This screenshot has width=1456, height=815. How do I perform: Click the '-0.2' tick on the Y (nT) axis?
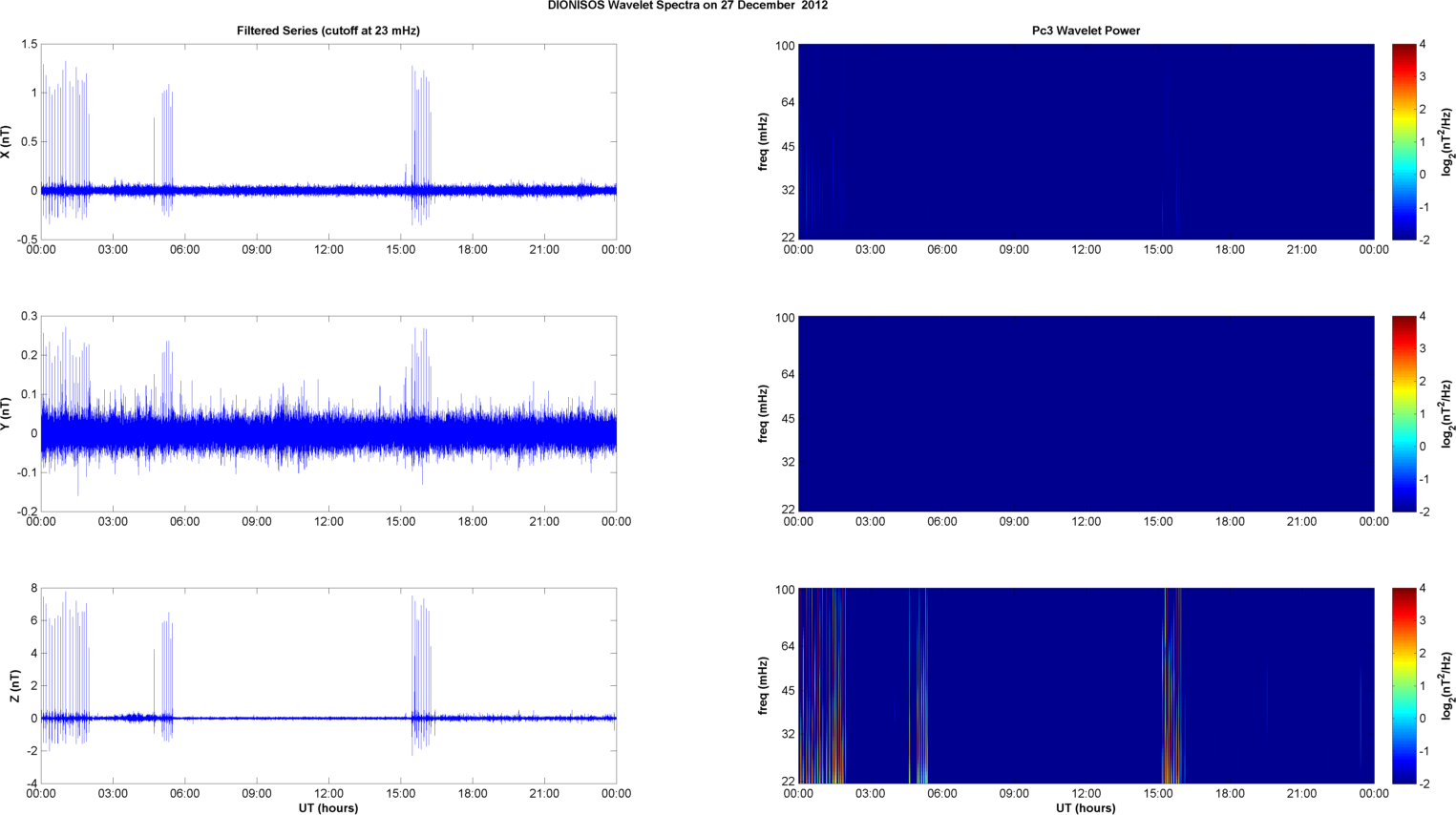coord(27,512)
